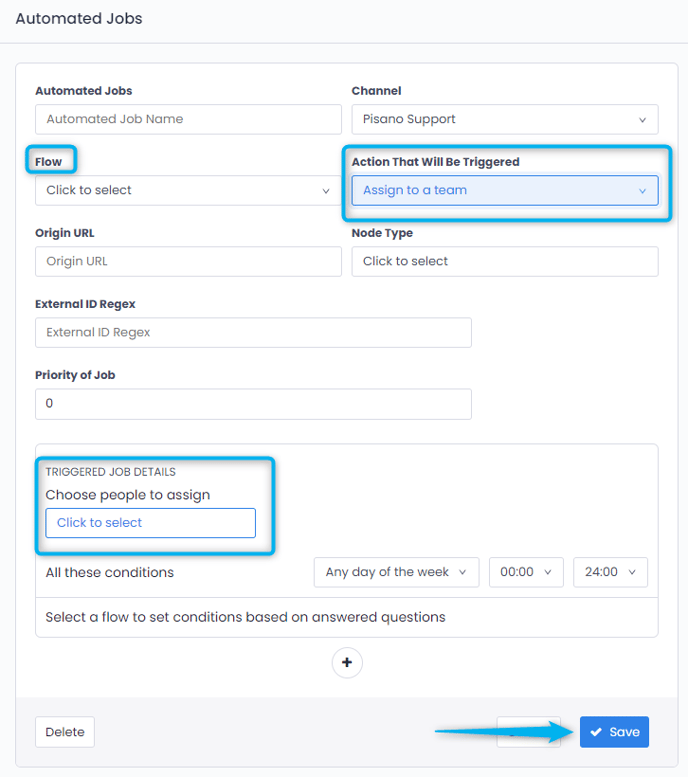The height and width of the screenshot is (777, 688).
Task: Click the Save button
Action: [614, 732]
